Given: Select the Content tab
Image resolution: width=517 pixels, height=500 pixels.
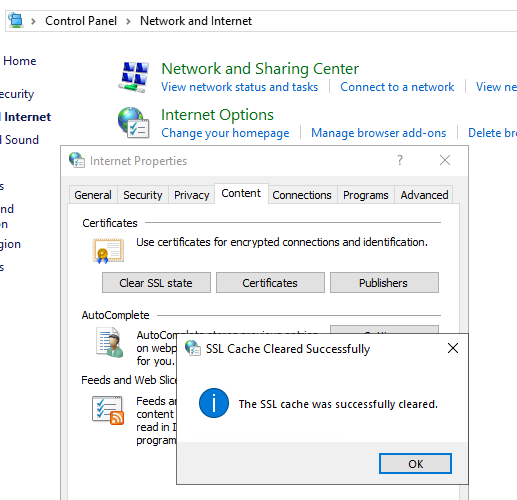Looking at the screenshot, I should tap(241, 193).
